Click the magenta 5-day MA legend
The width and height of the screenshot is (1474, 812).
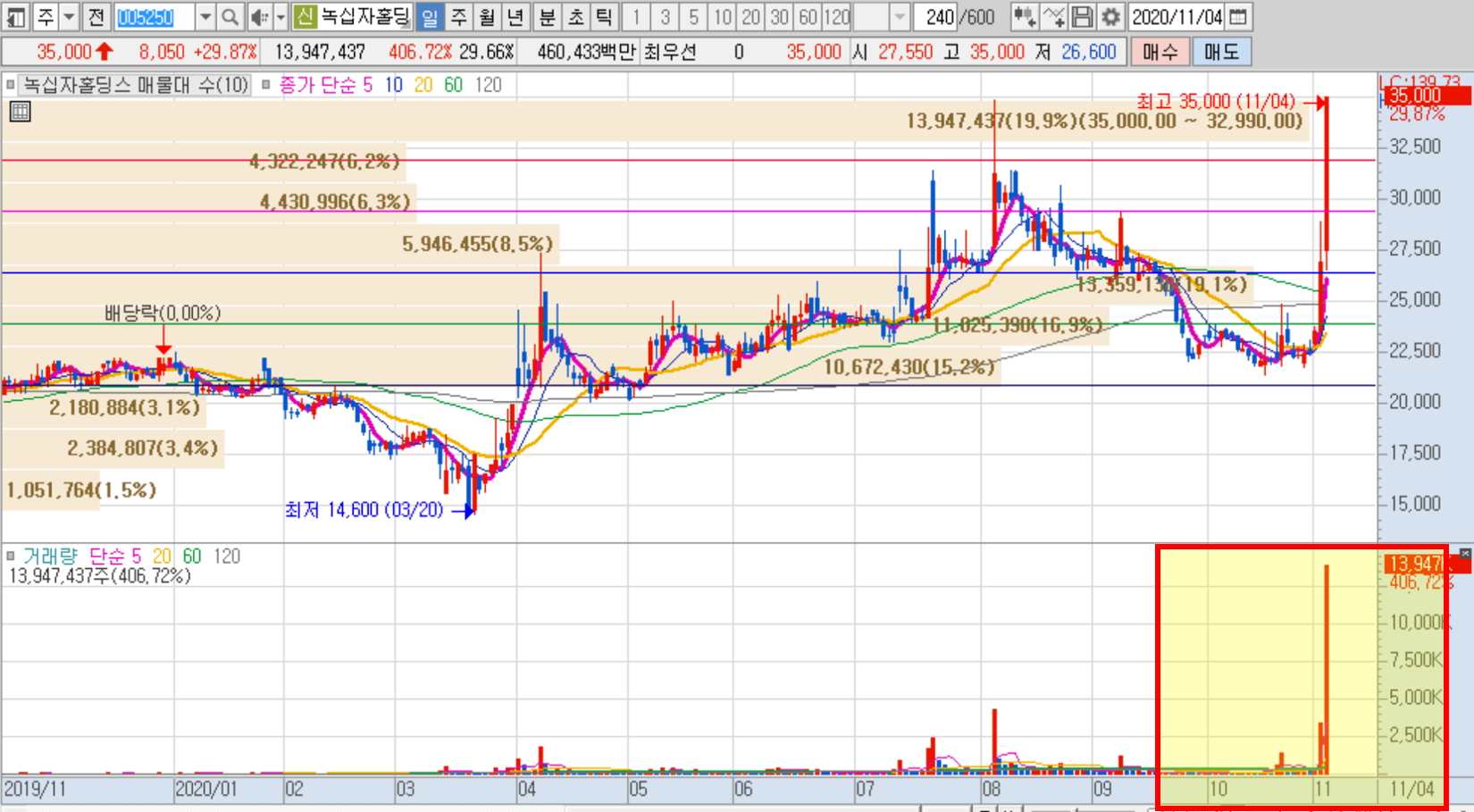(x=367, y=85)
